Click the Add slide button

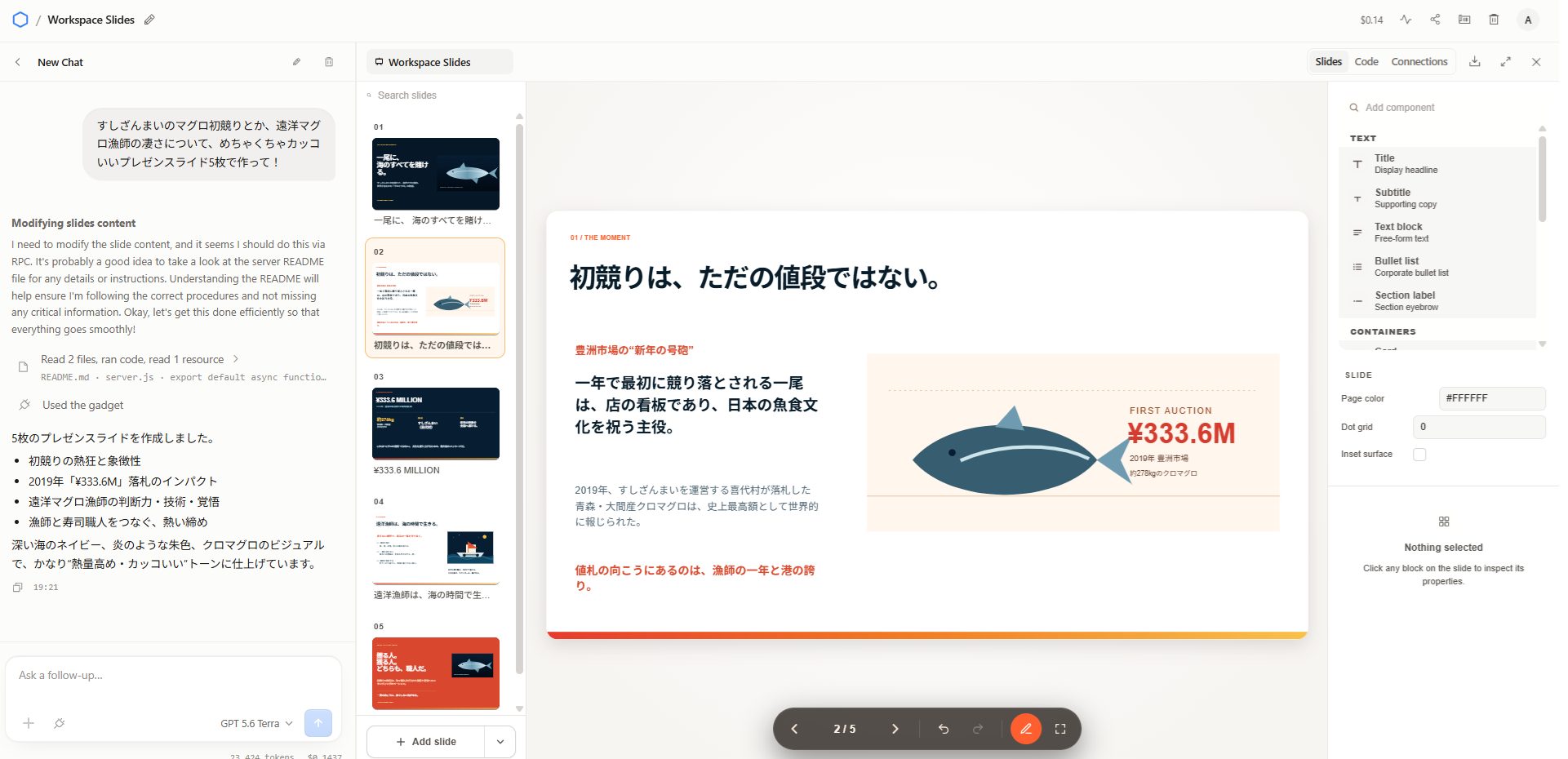coord(426,742)
